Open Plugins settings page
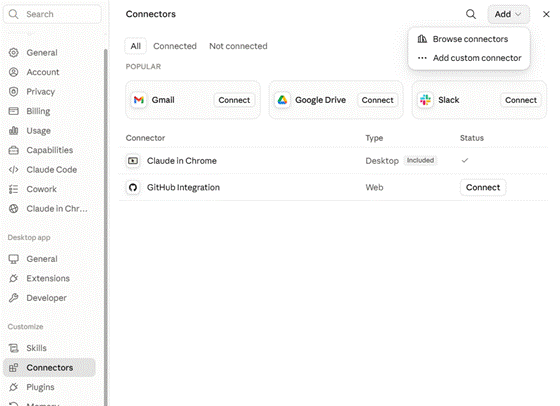The image size is (560, 406). tap(49, 387)
